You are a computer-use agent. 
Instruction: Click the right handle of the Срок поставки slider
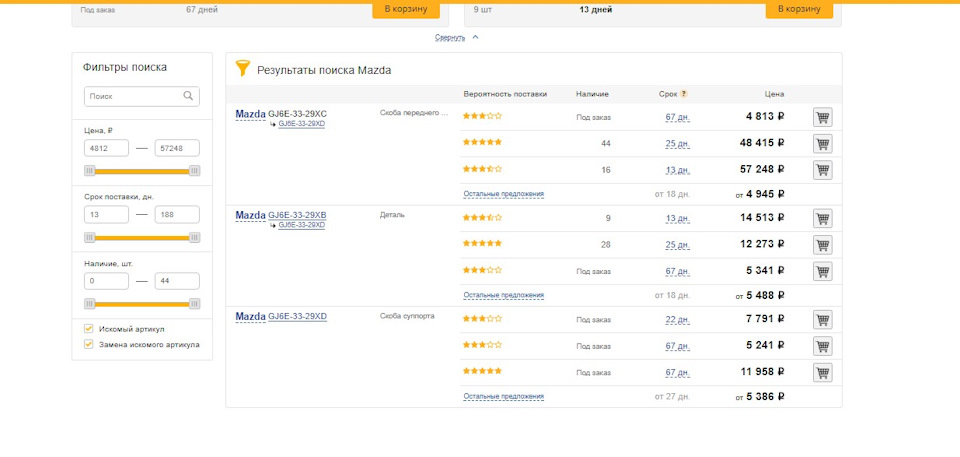pyautogui.click(x=194, y=238)
